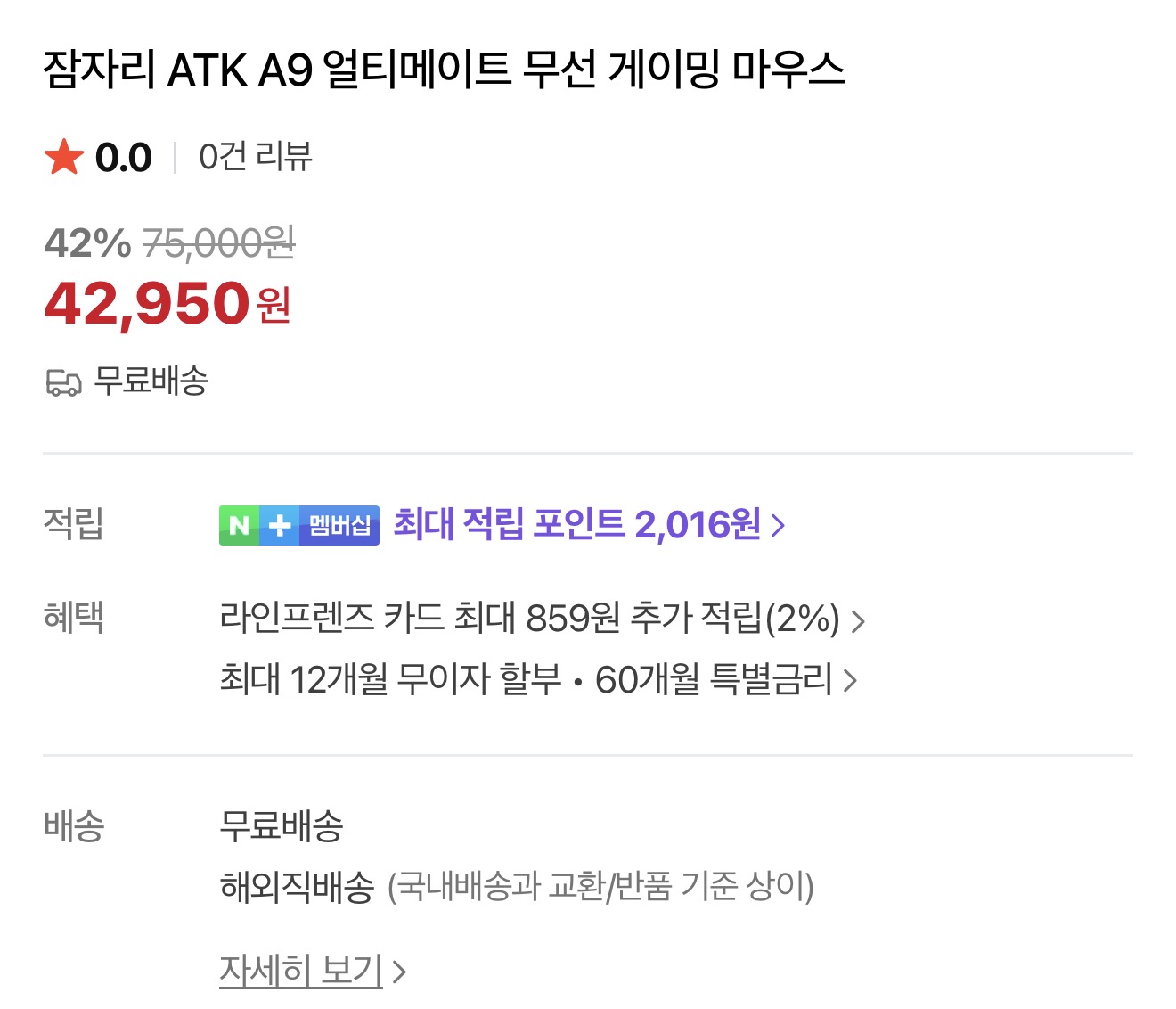Click the 멤버십 badge label
This screenshot has height=1009, width=1176.
339,525
